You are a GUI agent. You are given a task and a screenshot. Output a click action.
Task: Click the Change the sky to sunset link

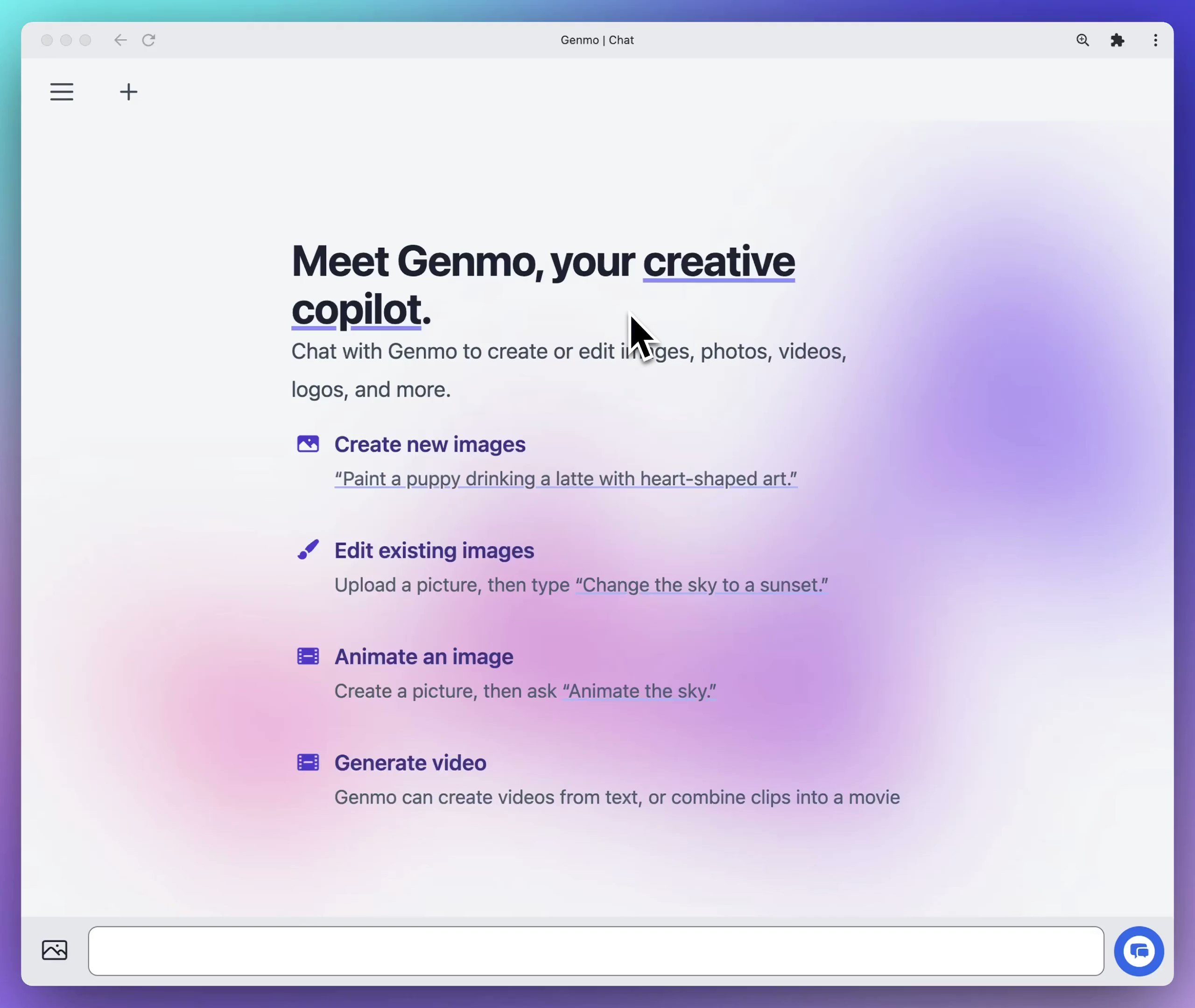701,585
